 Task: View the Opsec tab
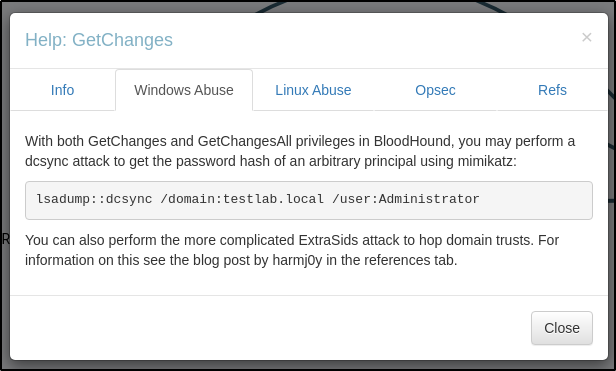click(435, 90)
